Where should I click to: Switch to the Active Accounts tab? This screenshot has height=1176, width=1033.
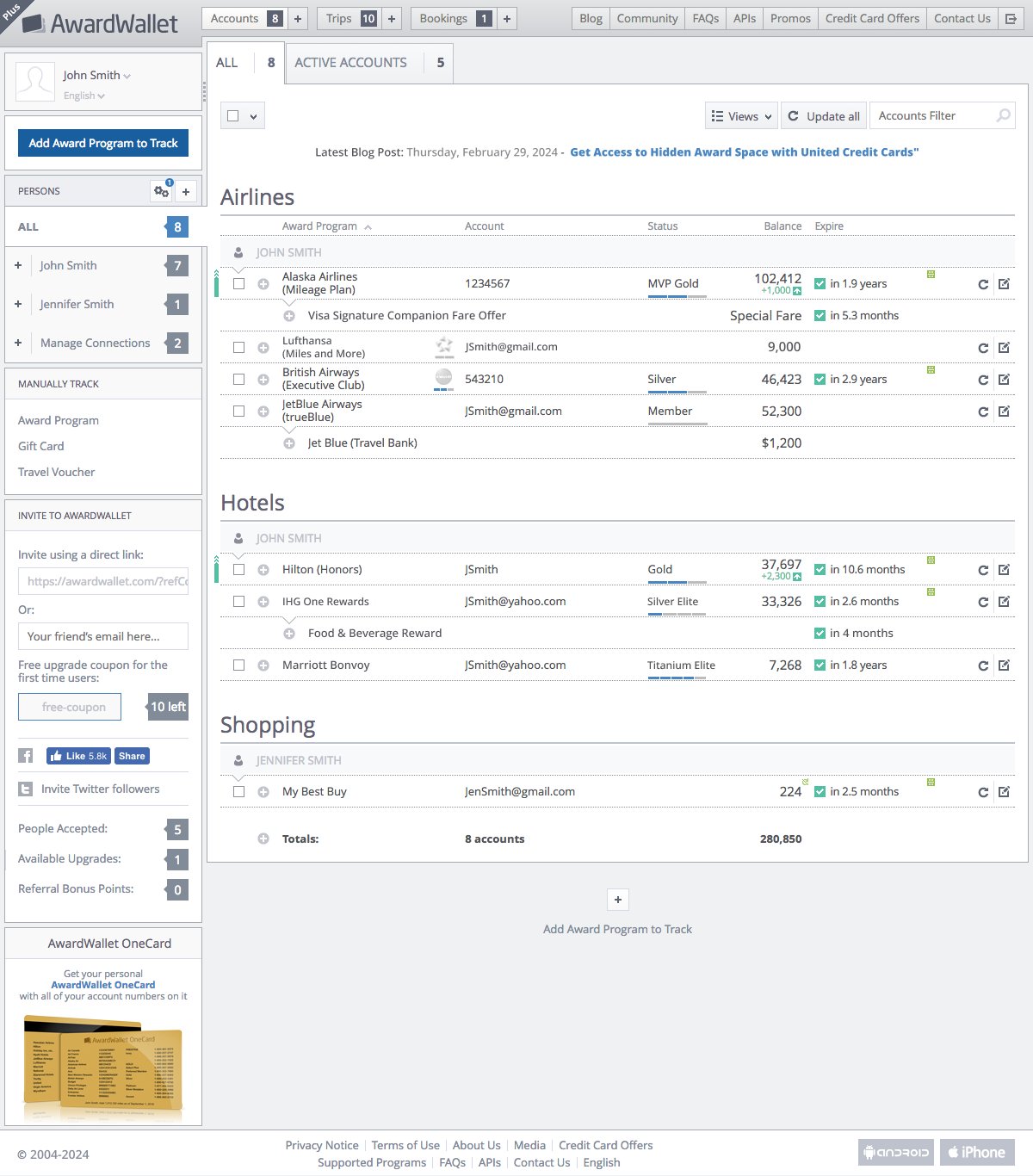pos(369,63)
